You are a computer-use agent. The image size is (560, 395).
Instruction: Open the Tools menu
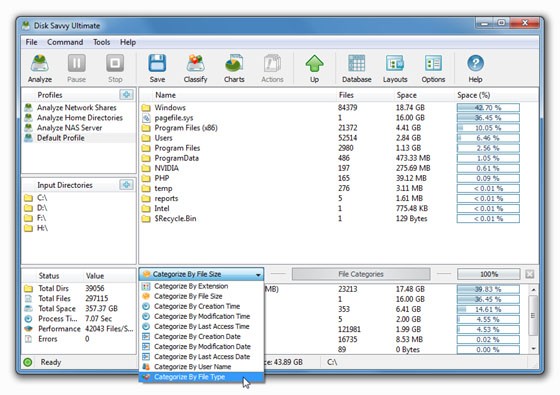(x=101, y=42)
